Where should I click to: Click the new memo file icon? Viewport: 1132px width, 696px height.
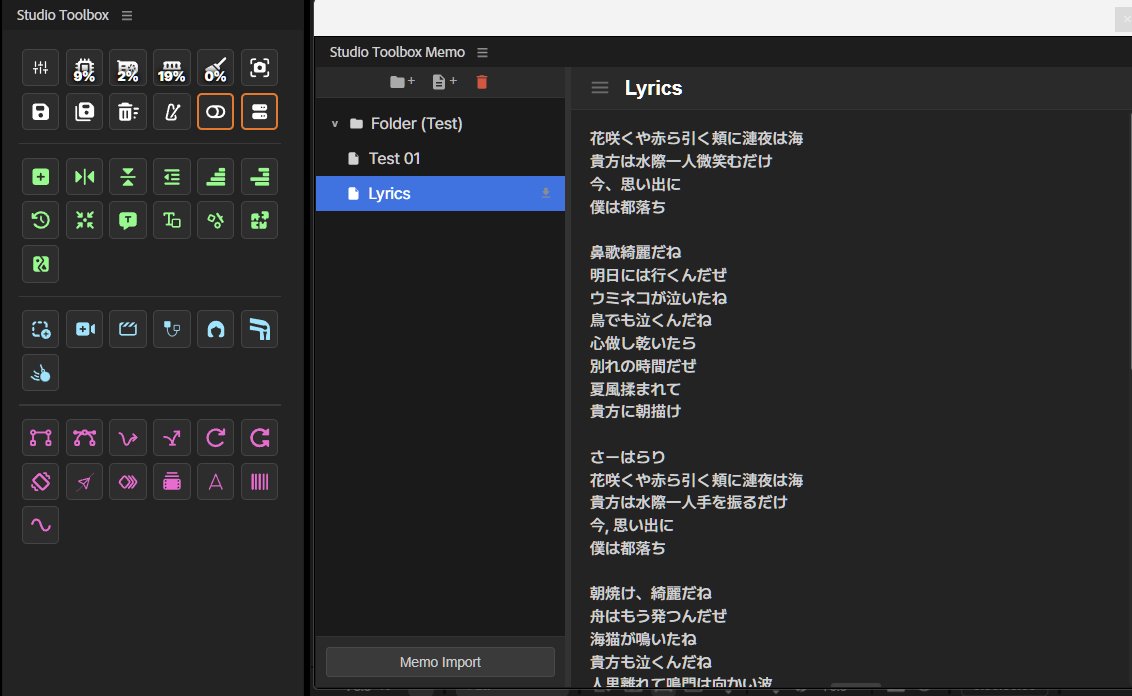point(444,82)
